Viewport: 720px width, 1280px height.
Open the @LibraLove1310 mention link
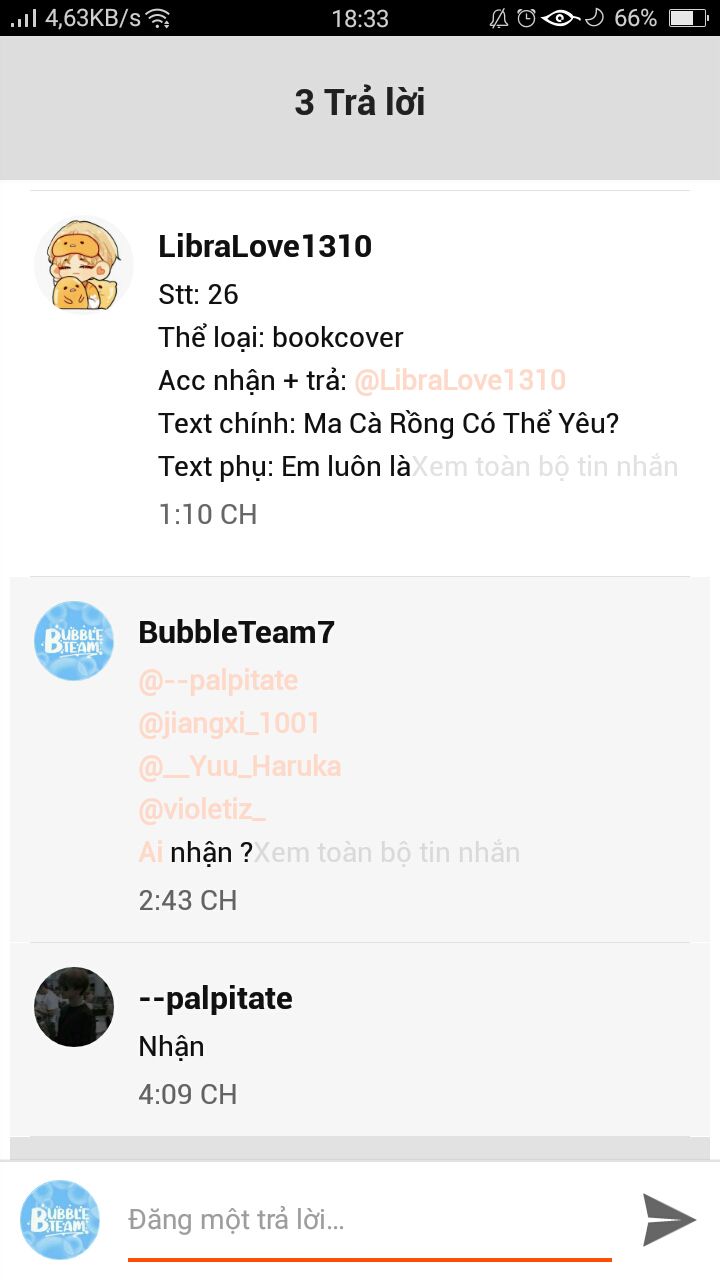pyautogui.click(x=460, y=380)
